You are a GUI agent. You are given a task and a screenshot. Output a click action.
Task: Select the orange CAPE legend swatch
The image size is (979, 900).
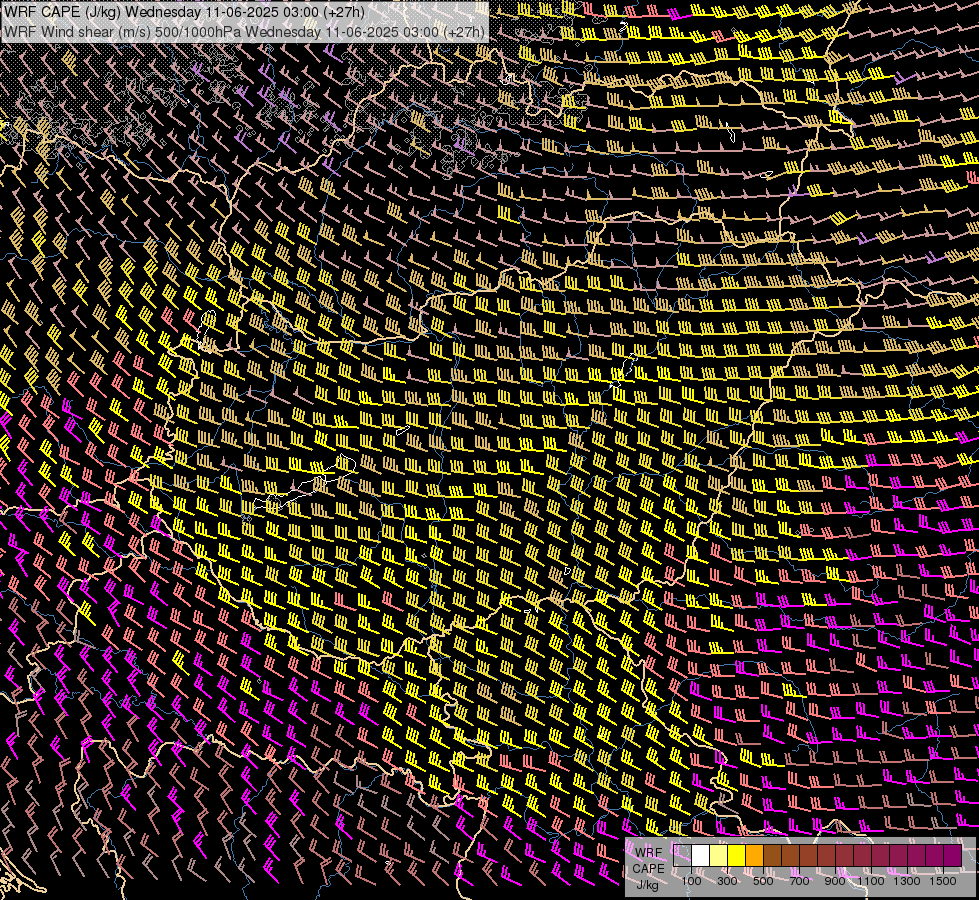click(x=754, y=856)
